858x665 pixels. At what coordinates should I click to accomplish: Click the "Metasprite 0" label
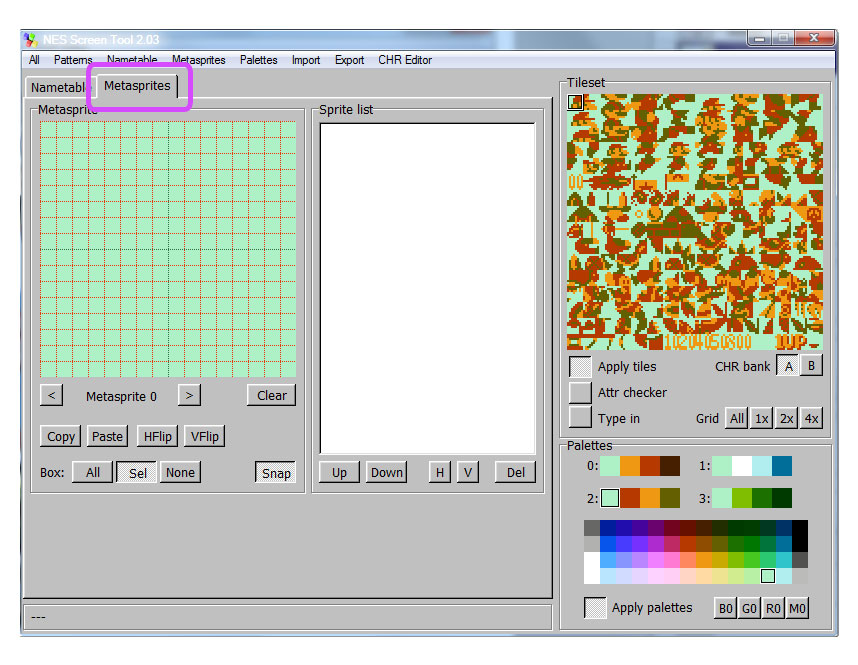coord(121,396)
